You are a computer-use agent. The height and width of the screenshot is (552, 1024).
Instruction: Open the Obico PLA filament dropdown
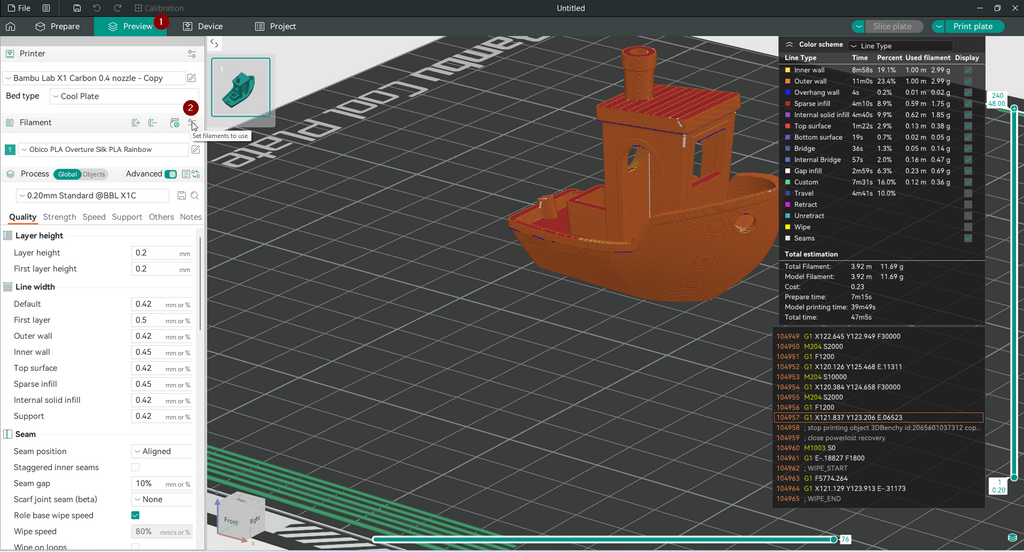pyautogui.click(x=103, y=150)
